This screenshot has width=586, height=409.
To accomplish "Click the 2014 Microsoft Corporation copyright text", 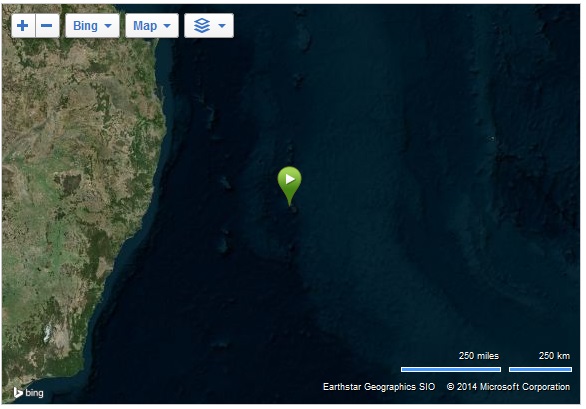I will coord(508,387).
